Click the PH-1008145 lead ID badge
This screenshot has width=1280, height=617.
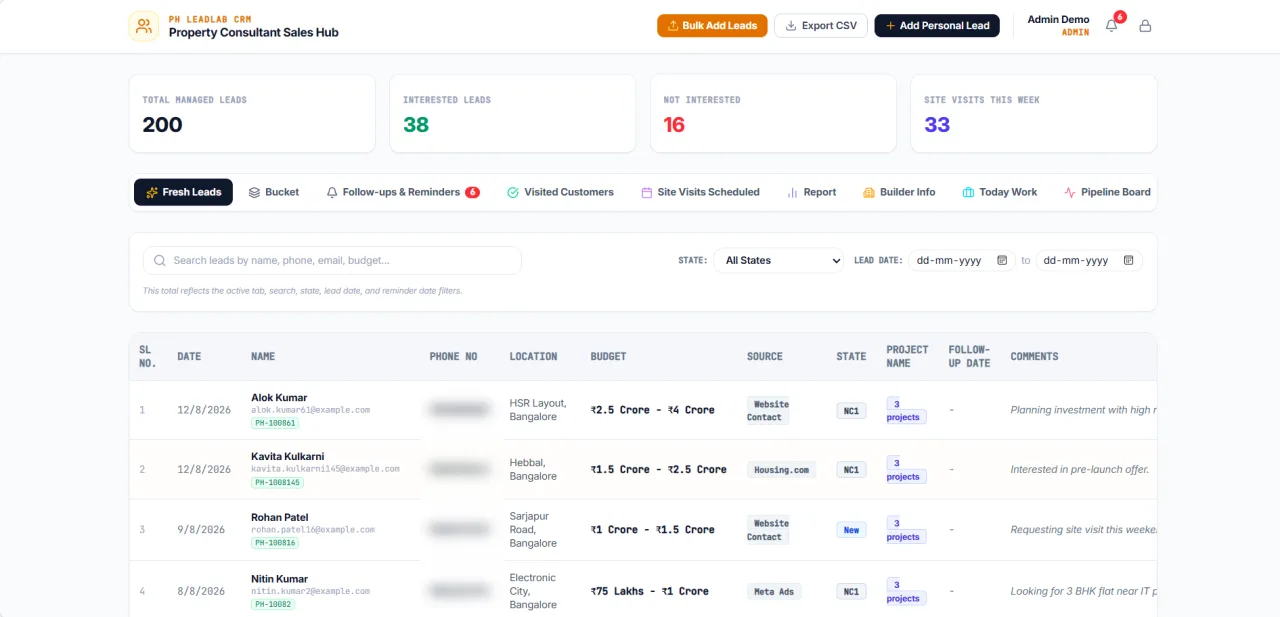[277, 482]
